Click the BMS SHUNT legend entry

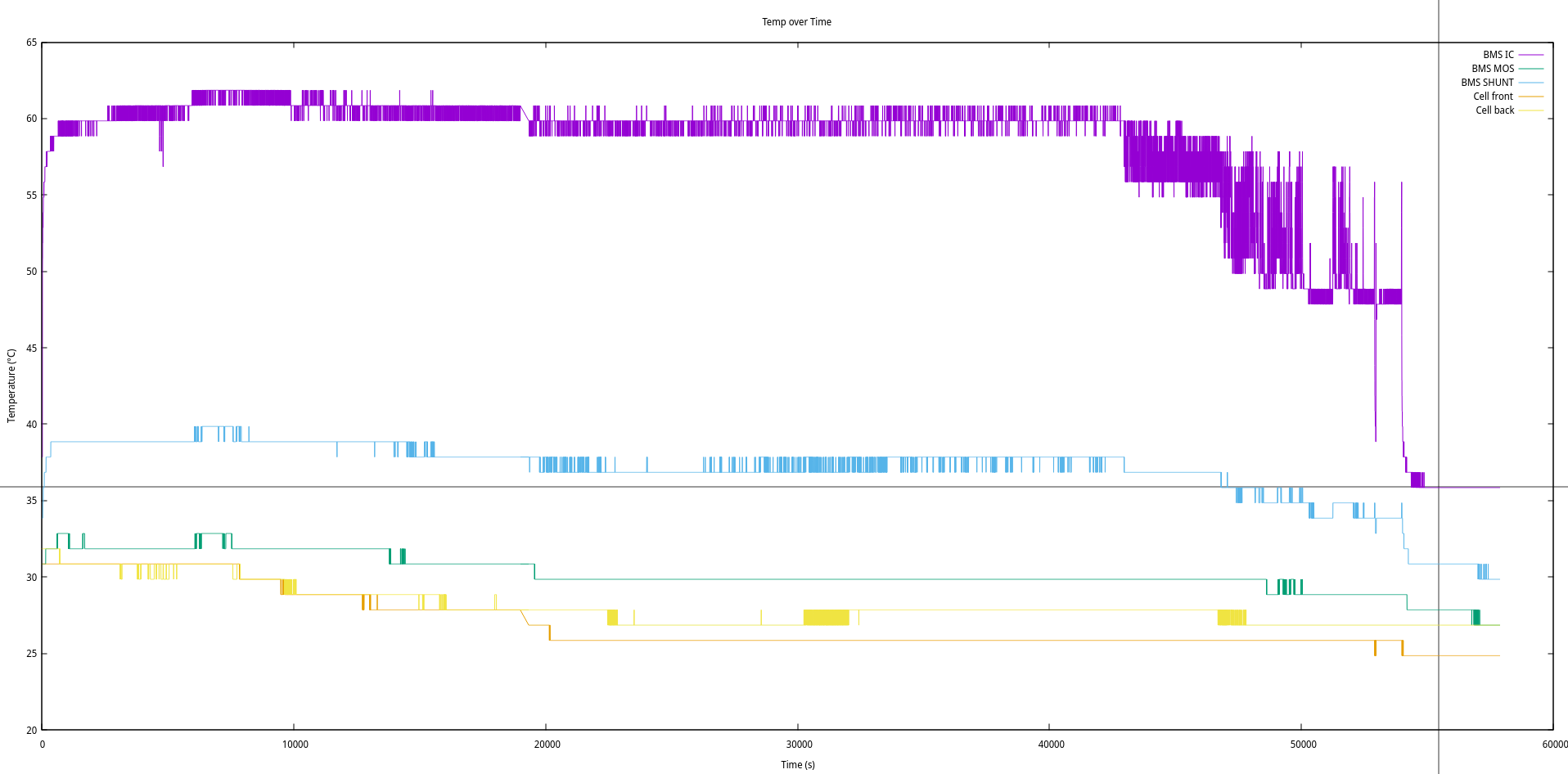point(1487,83)
